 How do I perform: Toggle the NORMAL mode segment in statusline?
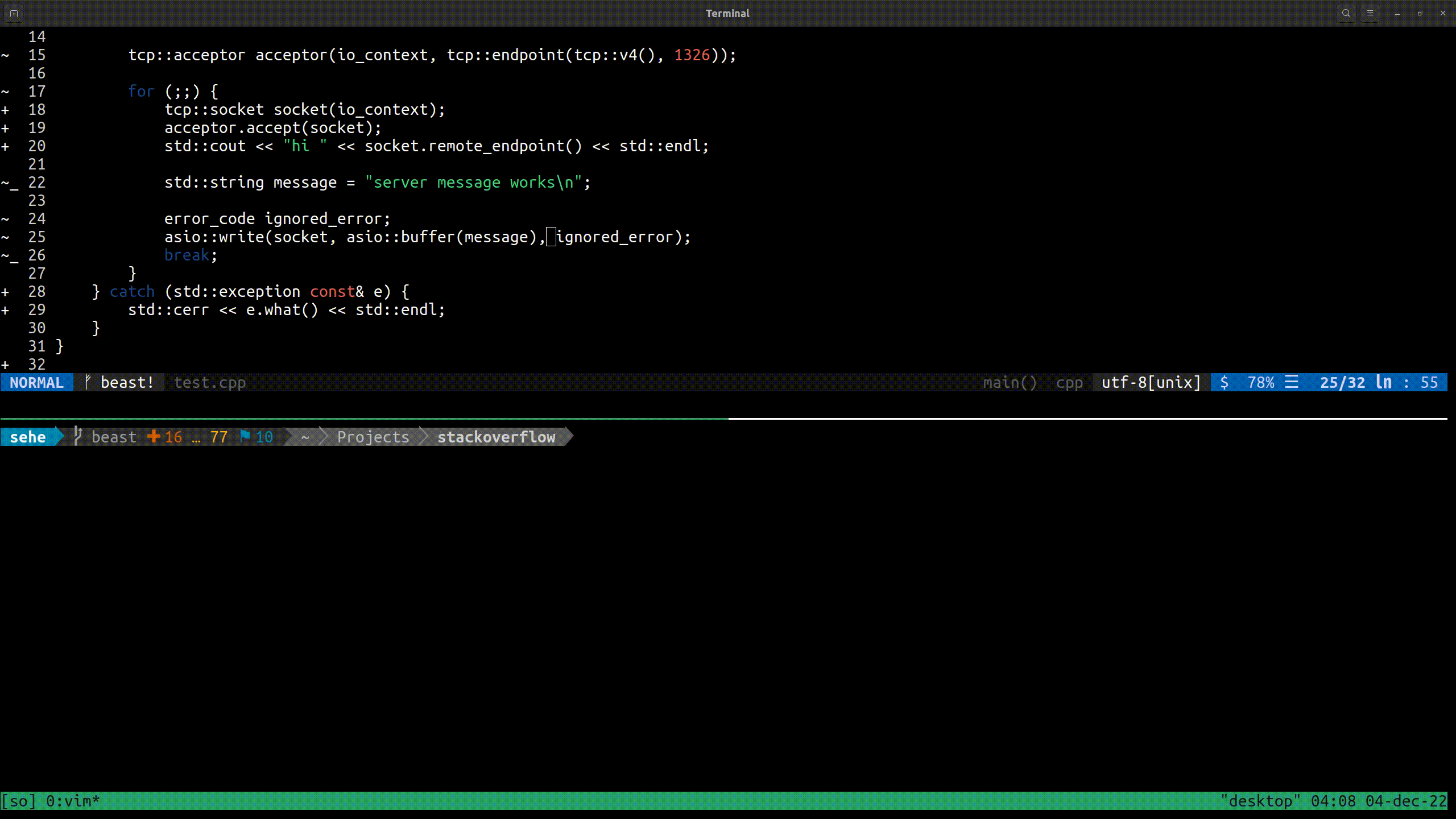pos(36,382)
